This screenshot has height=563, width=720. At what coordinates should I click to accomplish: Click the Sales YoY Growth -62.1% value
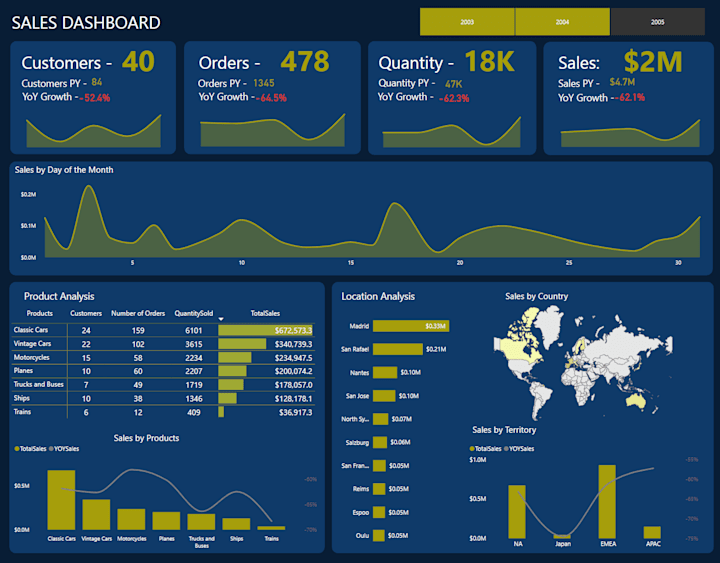630,97
